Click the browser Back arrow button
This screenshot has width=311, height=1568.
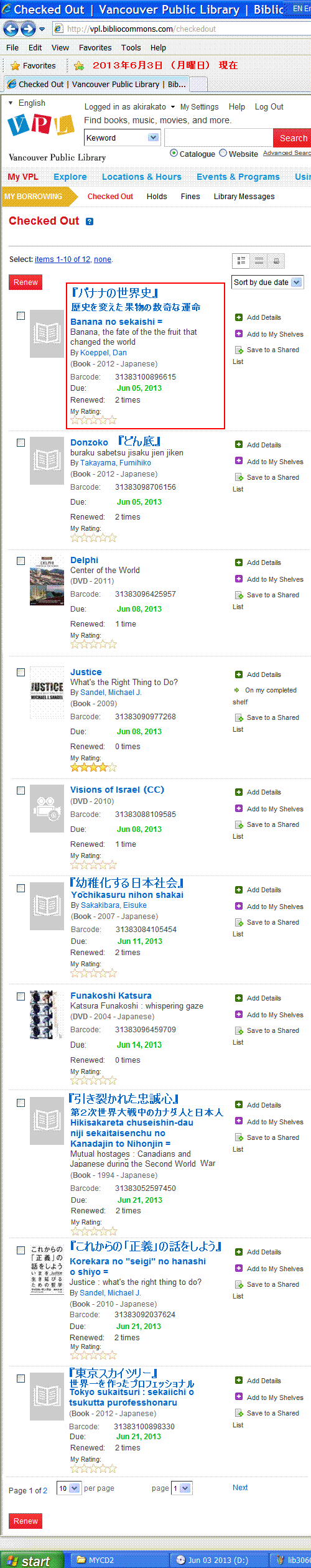click(11, 29)
